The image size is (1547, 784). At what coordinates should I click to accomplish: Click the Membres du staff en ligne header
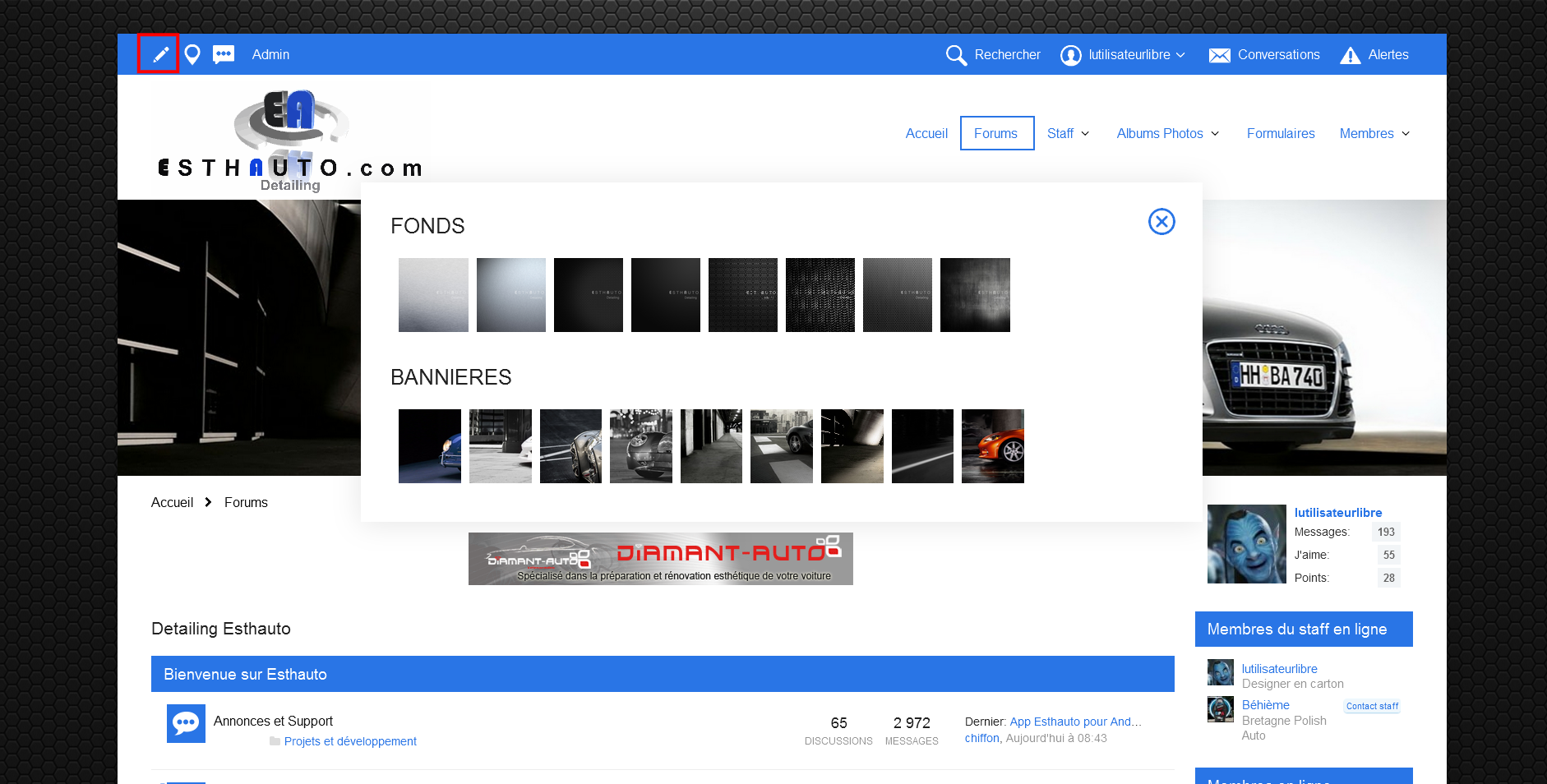point(1304,629)
